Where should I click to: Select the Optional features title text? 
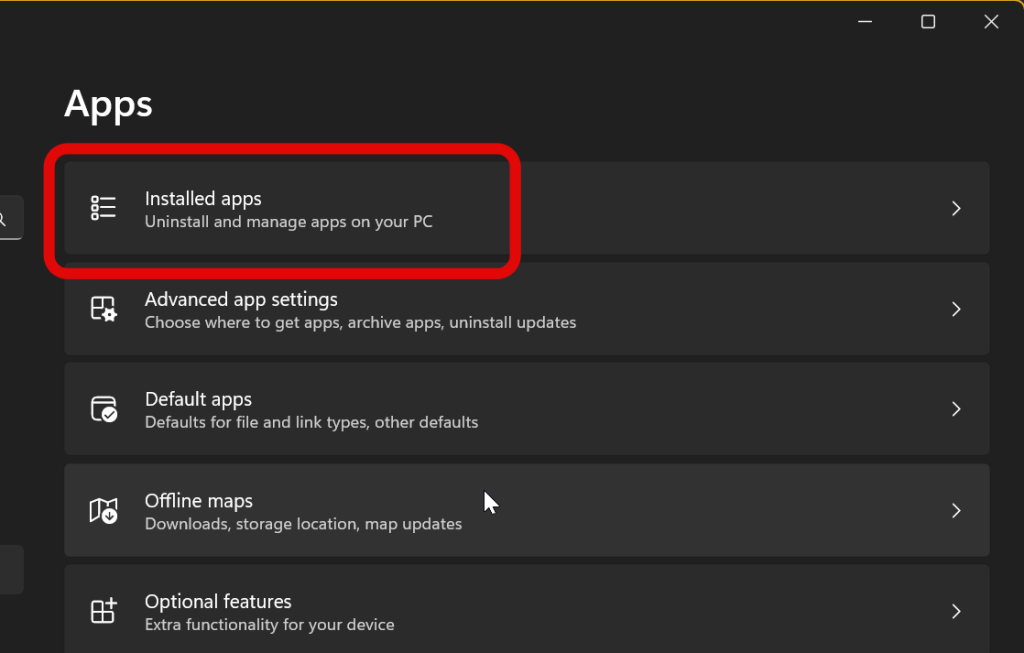coord(218,601)
